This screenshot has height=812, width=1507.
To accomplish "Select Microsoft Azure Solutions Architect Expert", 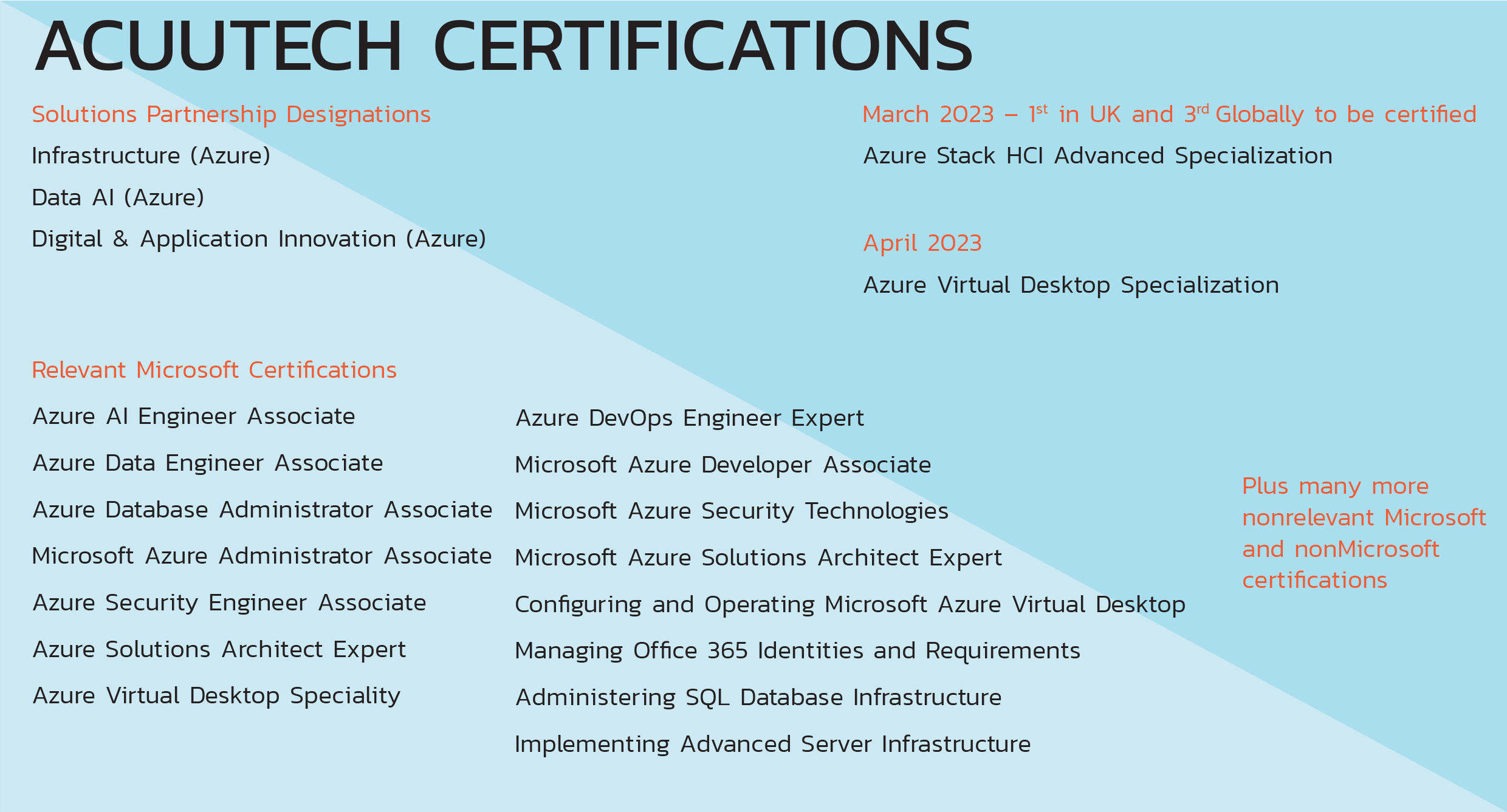I will pyautogui.click(x=758, y=558).
